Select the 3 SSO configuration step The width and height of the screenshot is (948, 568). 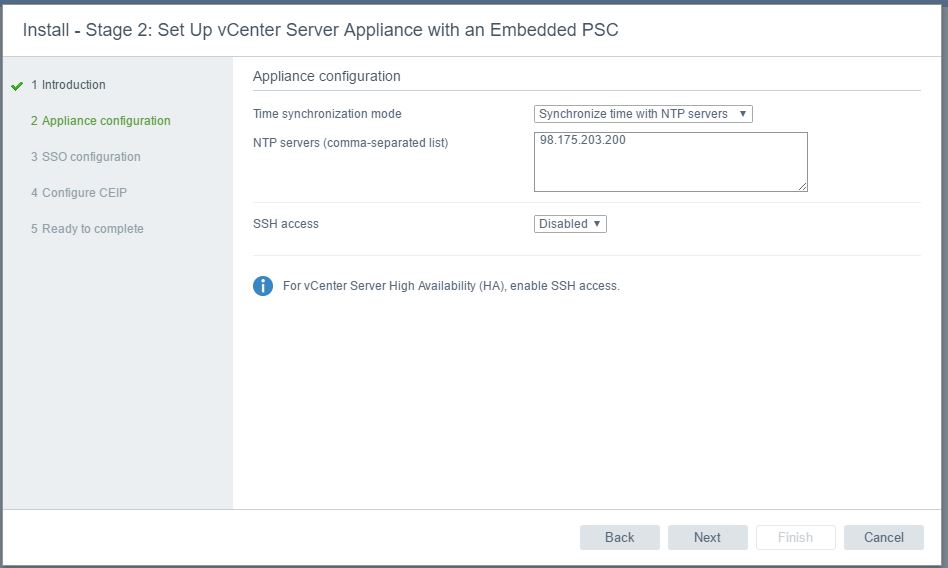85,157
